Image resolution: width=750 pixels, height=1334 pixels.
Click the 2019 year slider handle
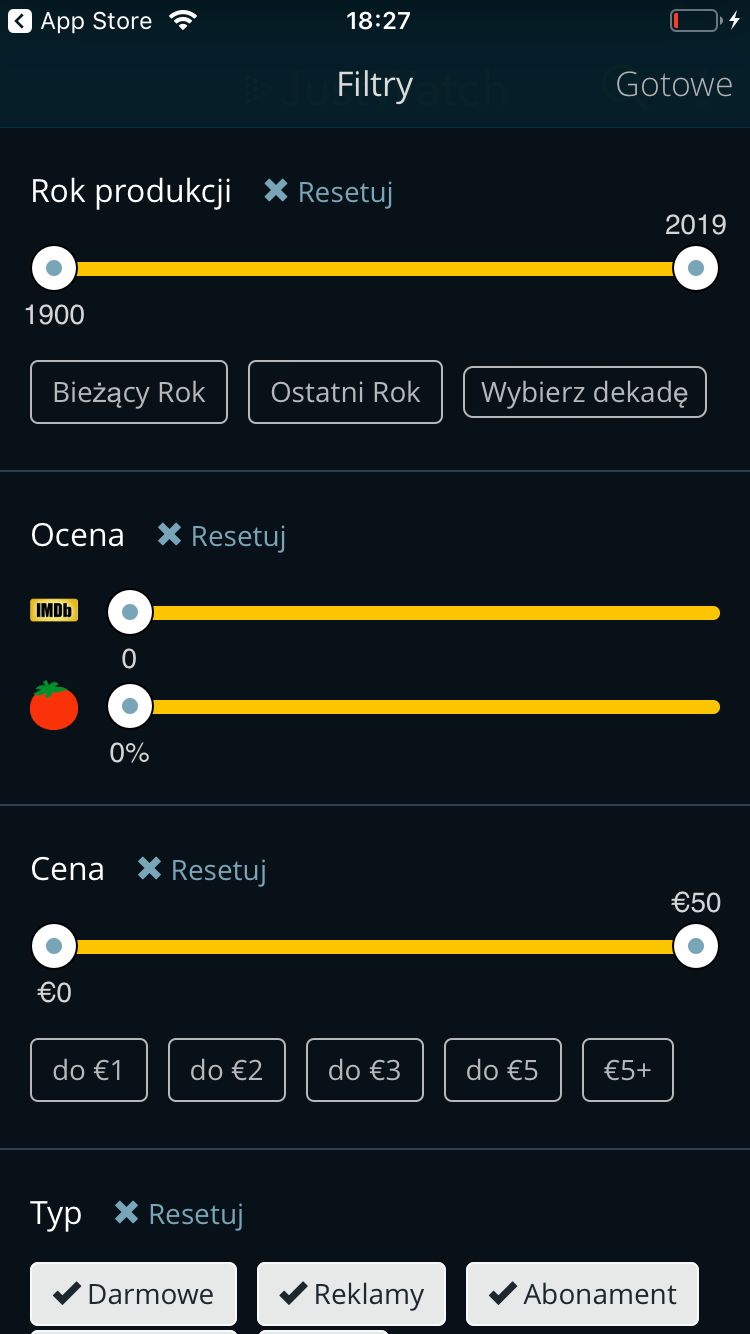[696, 268]
